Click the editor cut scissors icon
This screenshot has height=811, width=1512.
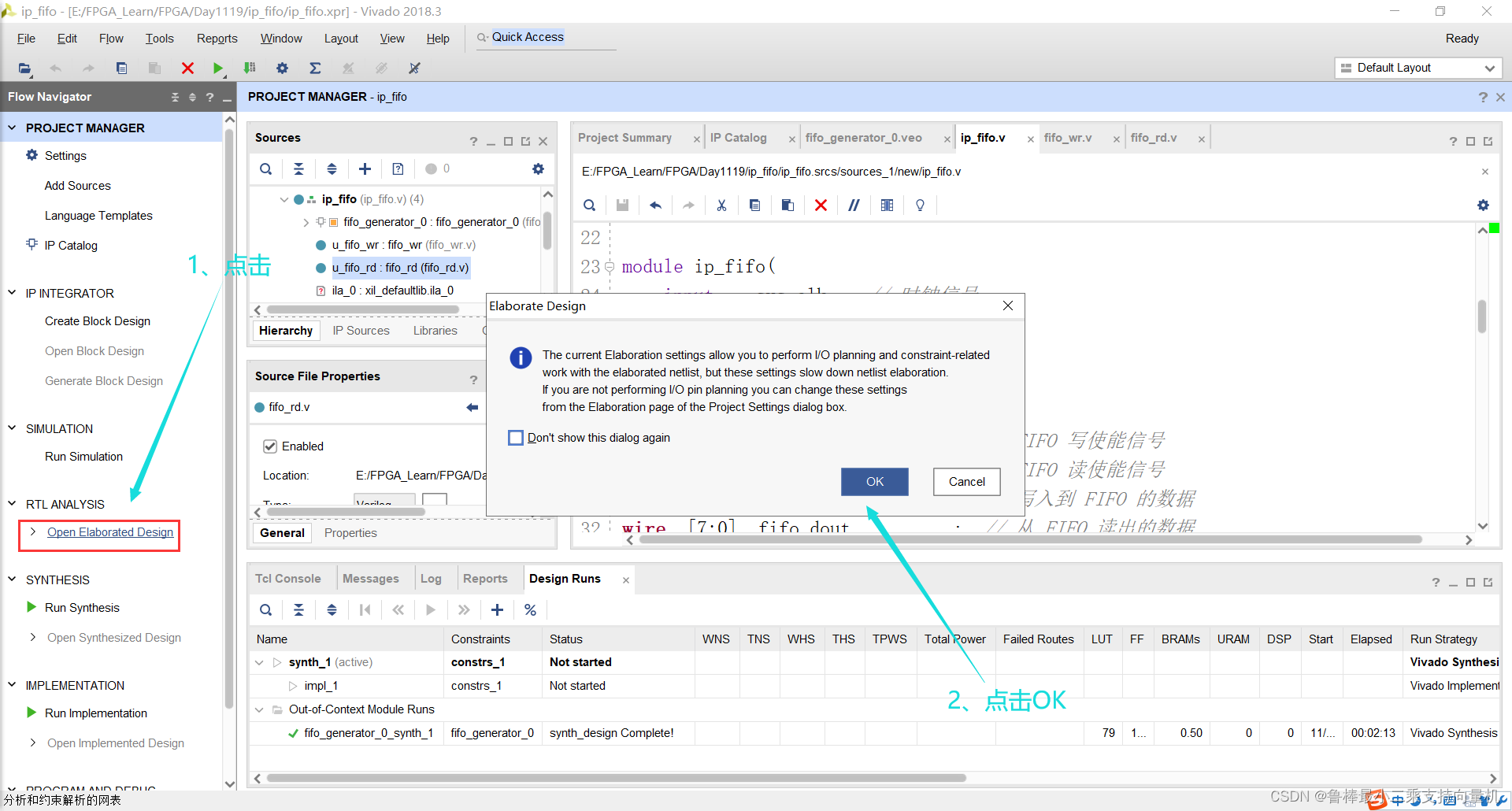pos(721,206)
